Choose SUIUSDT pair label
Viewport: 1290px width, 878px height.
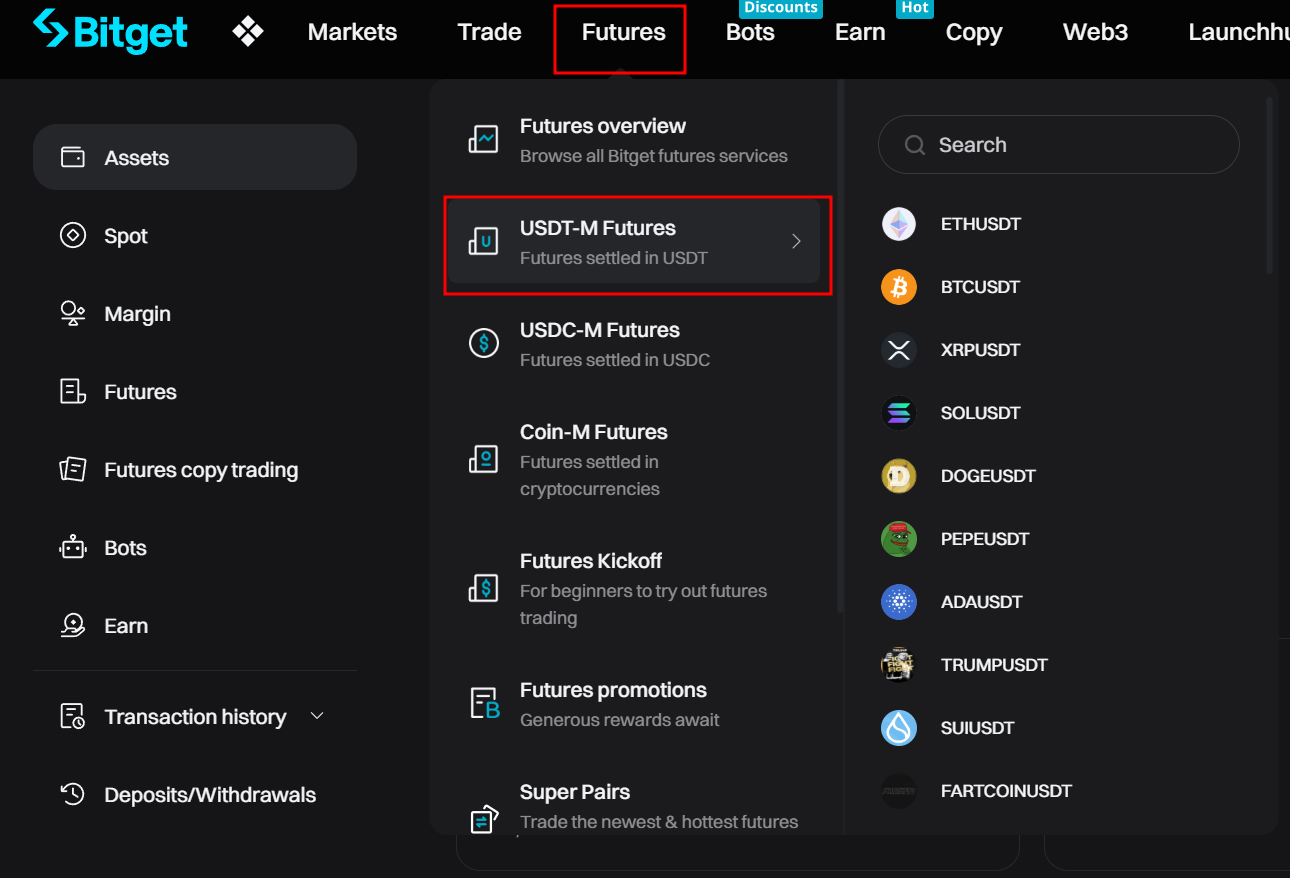[977, 728]
